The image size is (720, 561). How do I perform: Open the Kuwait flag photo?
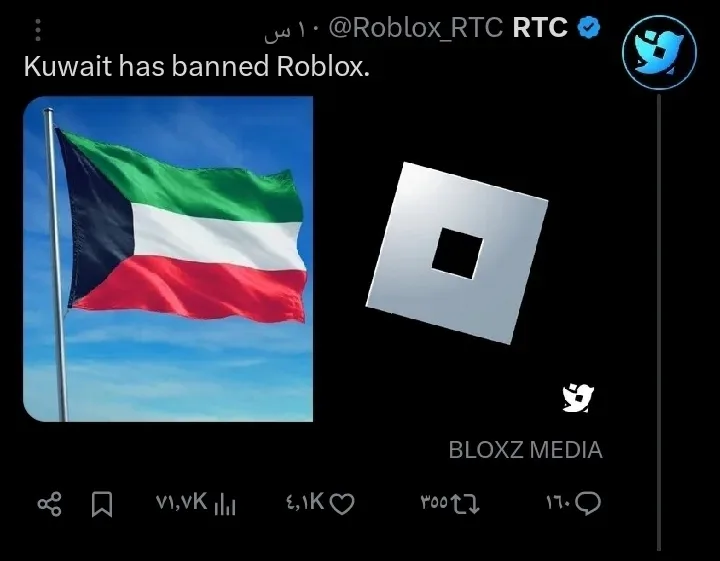coord(168,259)
